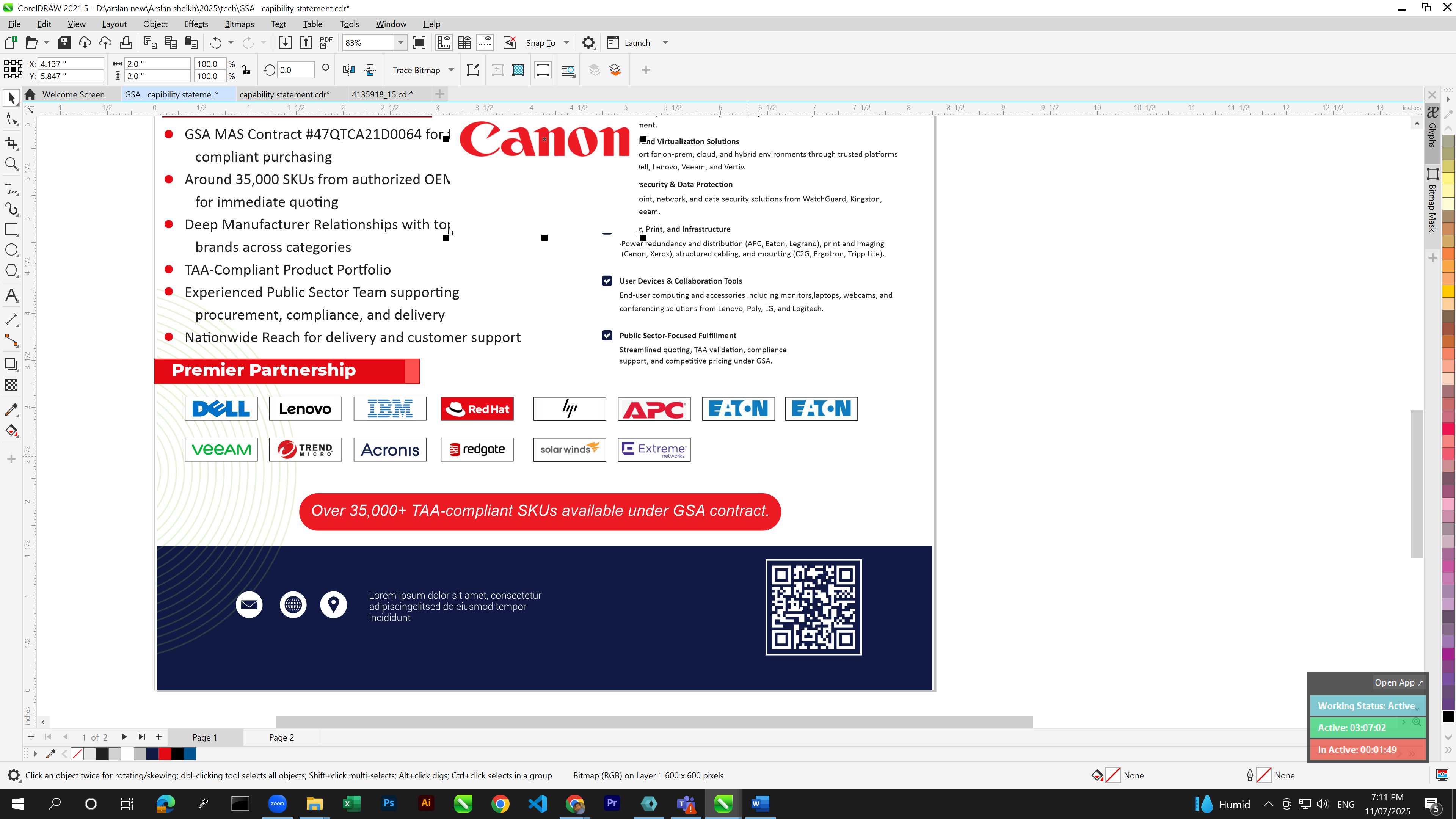Viewport: 1456px width, 819px height.
Task: Print the document
Action: coord(126,43)
